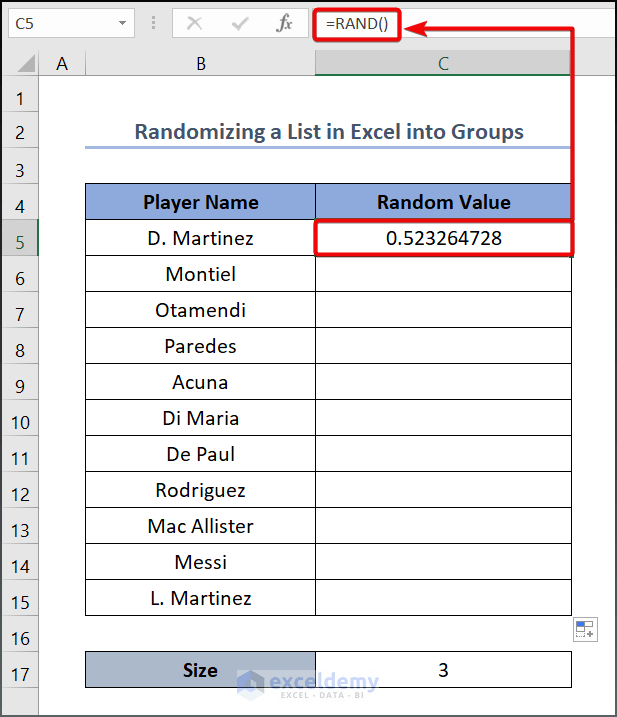Select the cell 'L. Martinez'
The height and width of the screenshot is (717, 617).
(200, 598)
